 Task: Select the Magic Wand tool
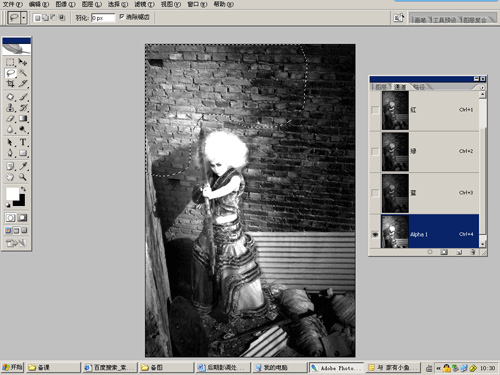(23, 73)
